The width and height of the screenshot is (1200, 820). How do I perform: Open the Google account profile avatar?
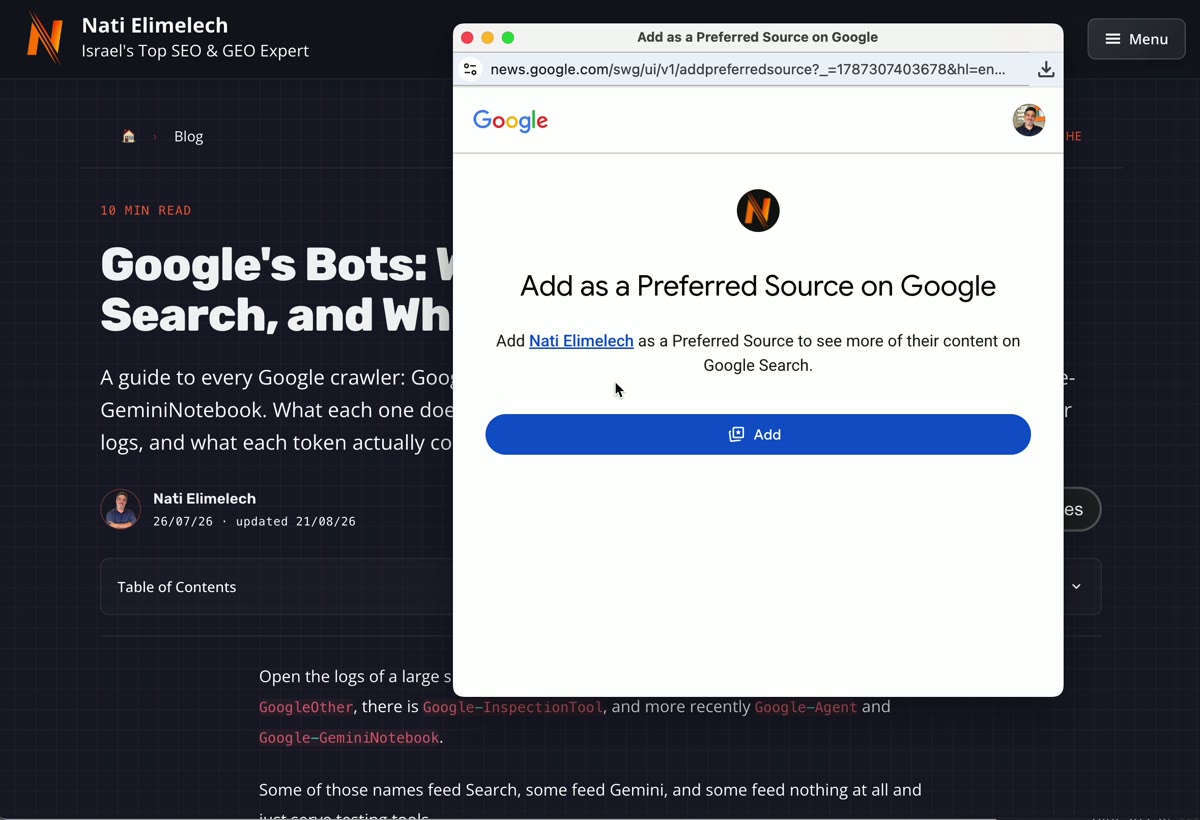pos(1029,120)
